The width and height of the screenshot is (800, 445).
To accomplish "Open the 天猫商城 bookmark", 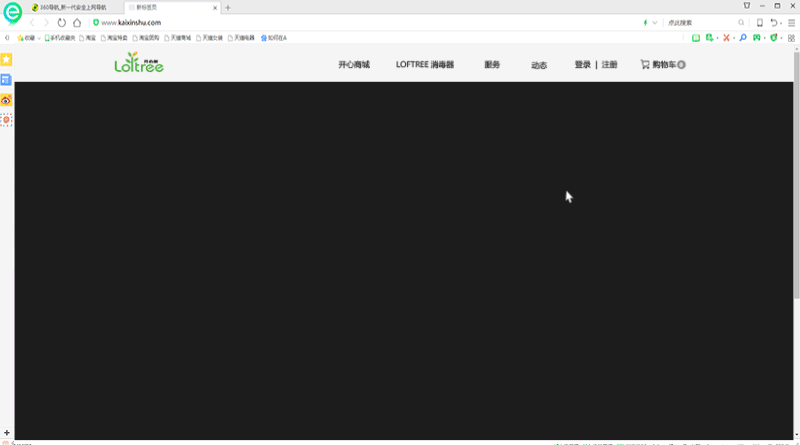I will pyautogui.click(x=178, y=38).
